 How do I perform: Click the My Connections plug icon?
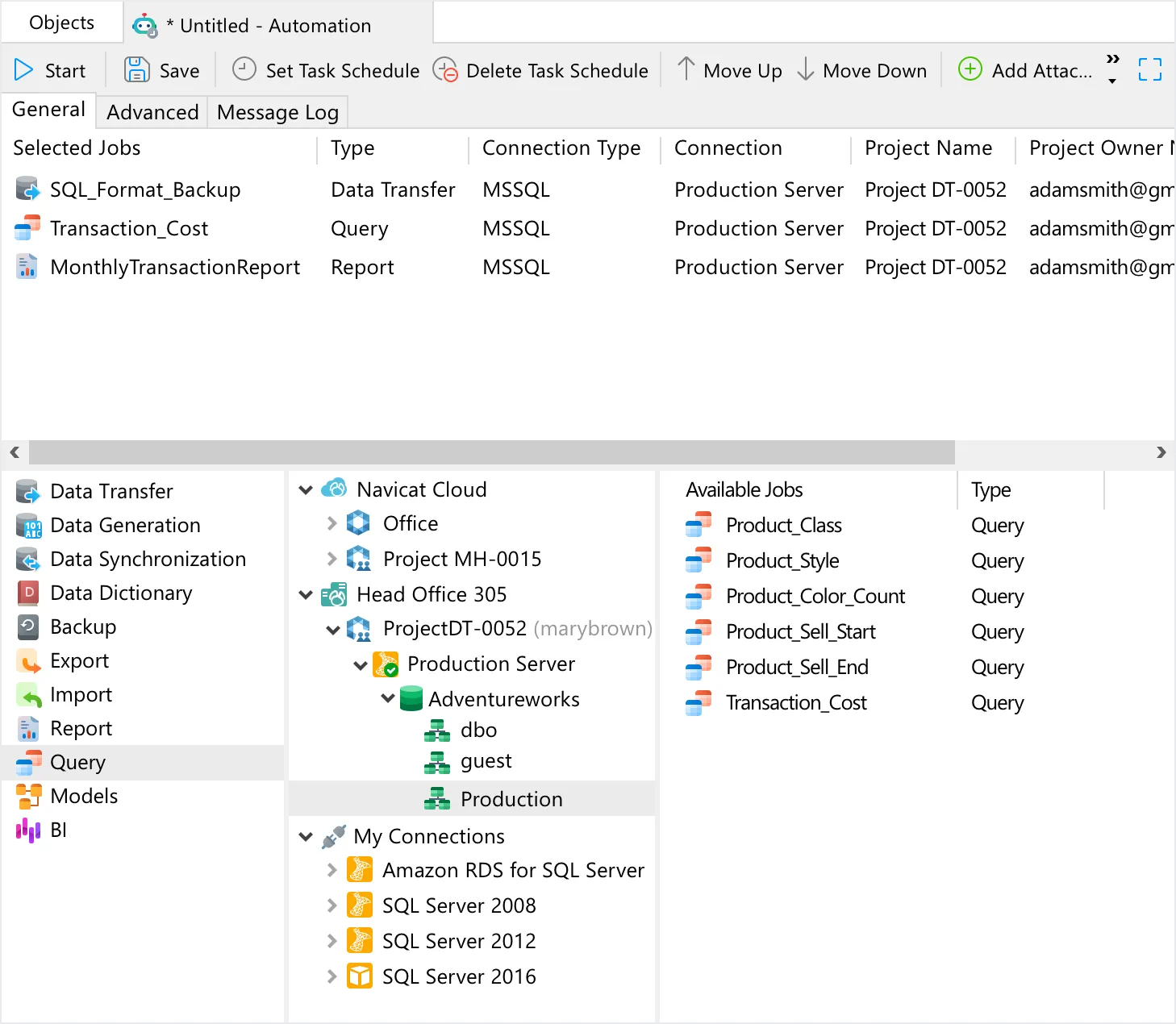334,837
